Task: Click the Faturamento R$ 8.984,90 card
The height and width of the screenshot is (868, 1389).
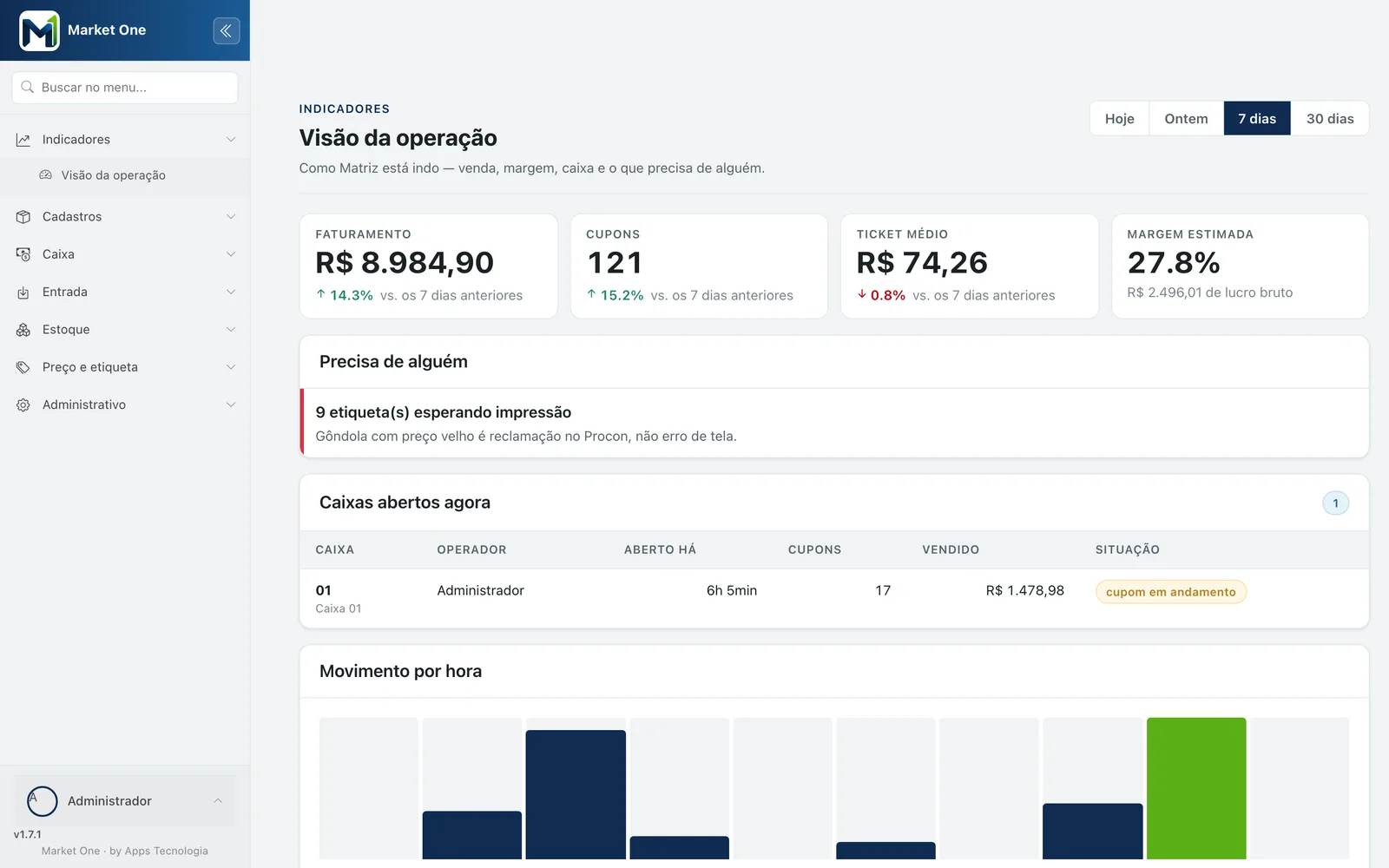Action: [429, 266]
